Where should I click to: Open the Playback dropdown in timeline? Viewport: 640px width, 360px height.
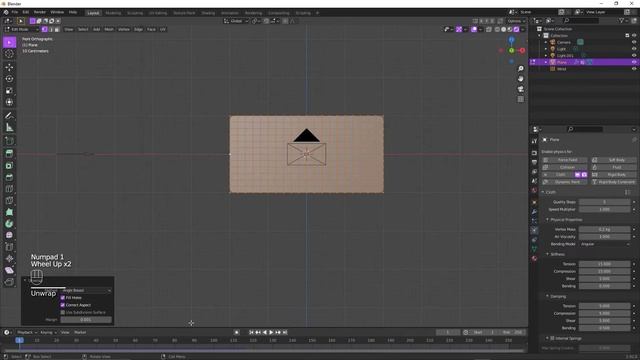click(x=27, y=332)
